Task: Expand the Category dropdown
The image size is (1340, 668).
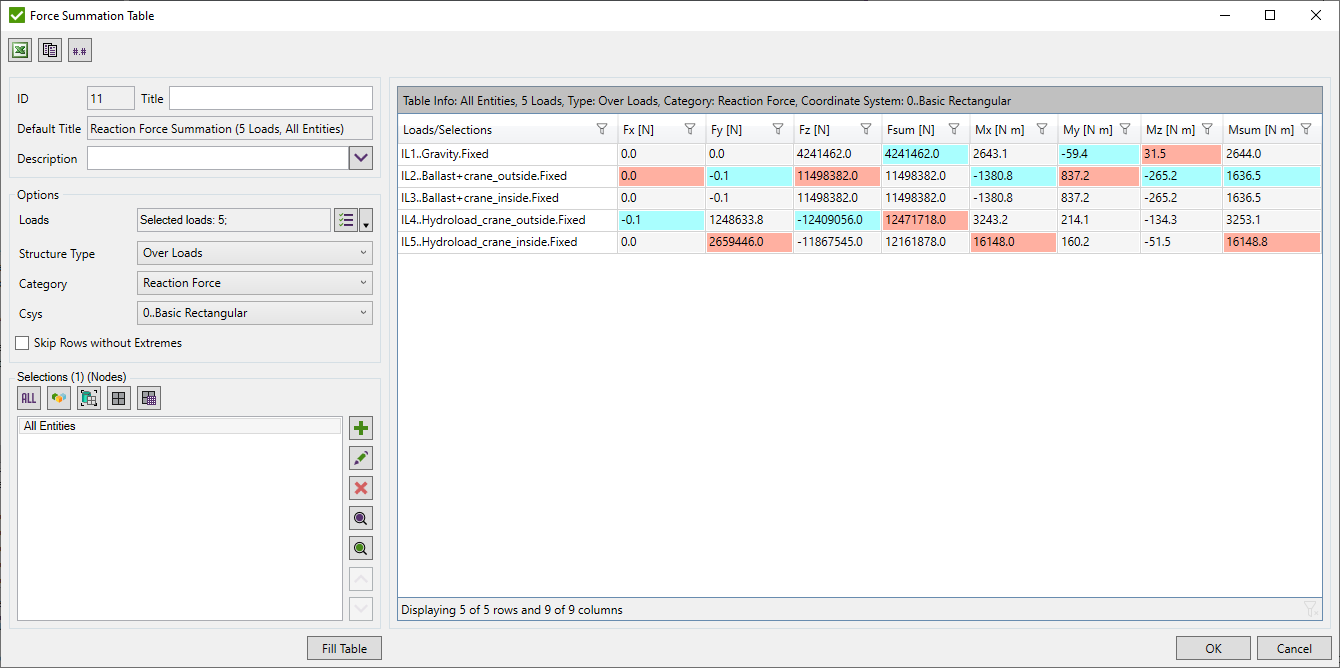Action: (254, 283)
